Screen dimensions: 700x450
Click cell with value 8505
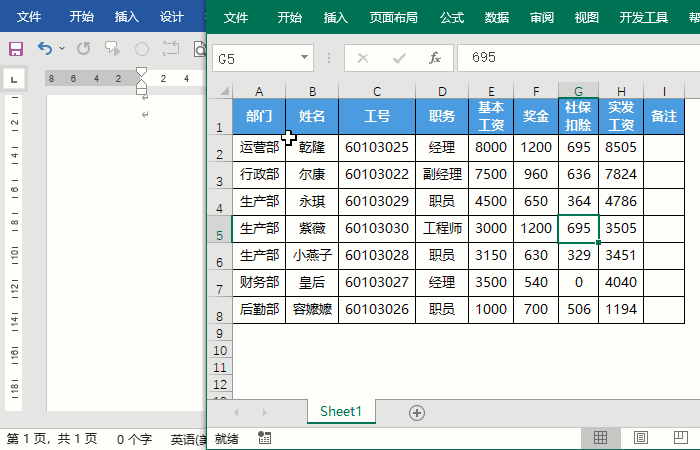621,148
